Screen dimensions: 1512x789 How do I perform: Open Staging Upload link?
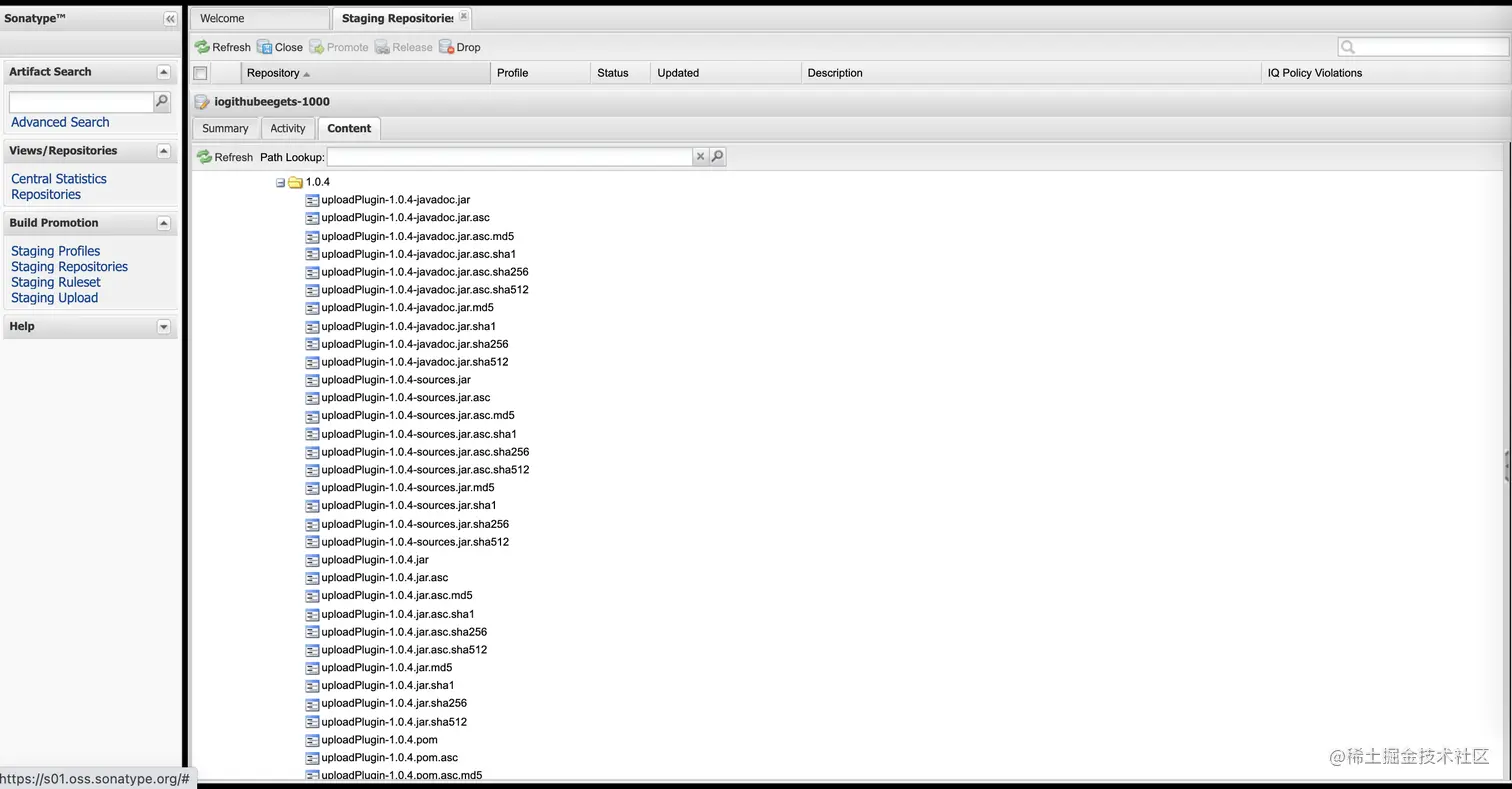click(55, 298)
